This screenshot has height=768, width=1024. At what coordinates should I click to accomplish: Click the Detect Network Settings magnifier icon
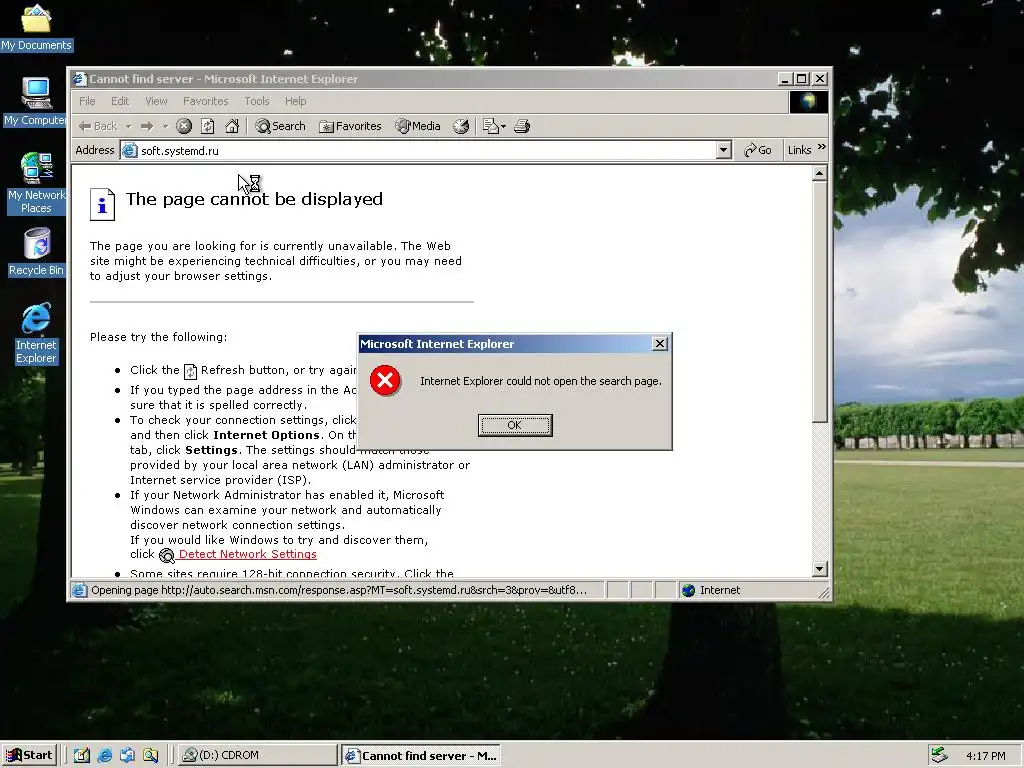pos(167,555)
